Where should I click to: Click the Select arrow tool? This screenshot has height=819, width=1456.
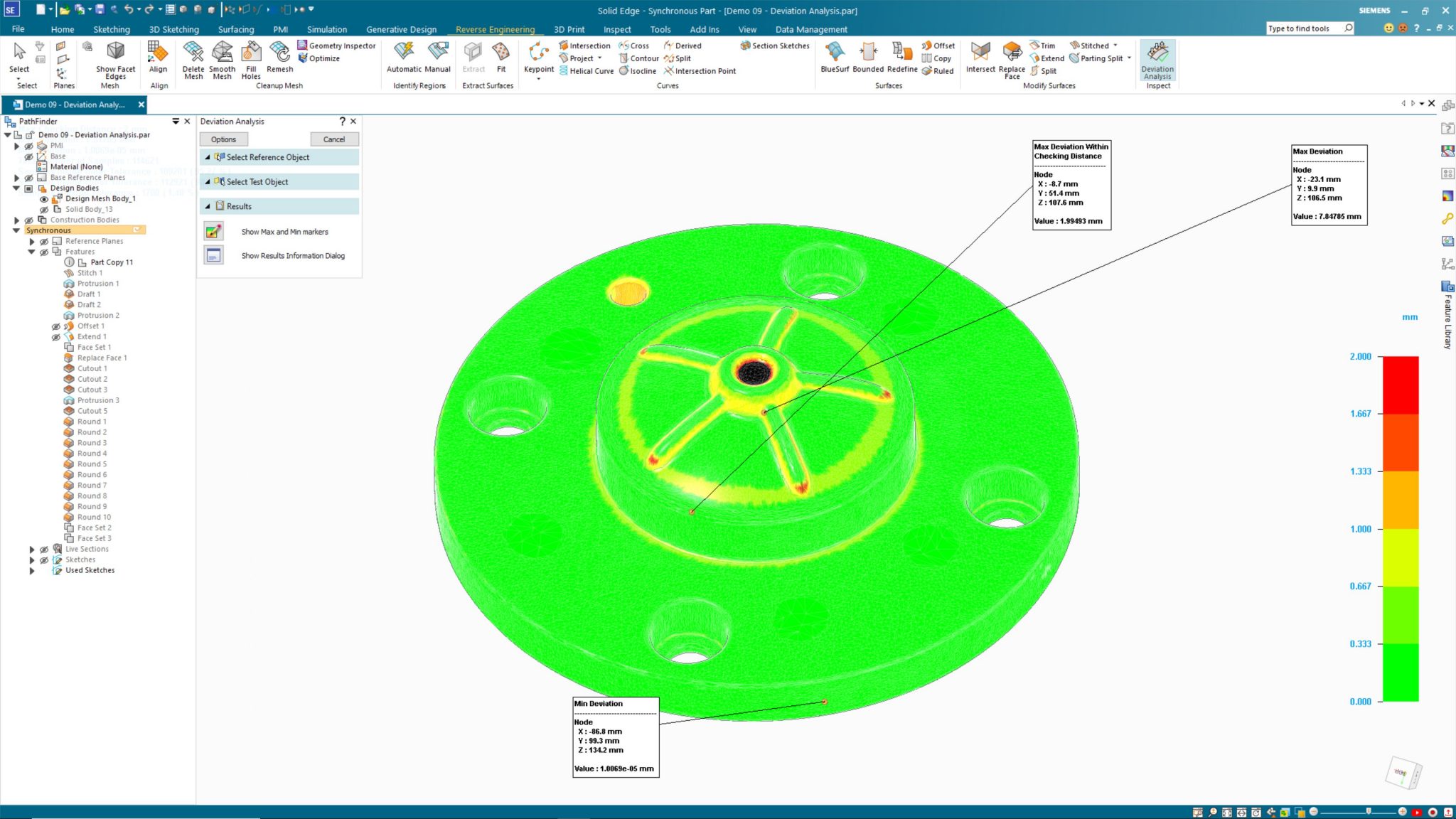(19, 57)
